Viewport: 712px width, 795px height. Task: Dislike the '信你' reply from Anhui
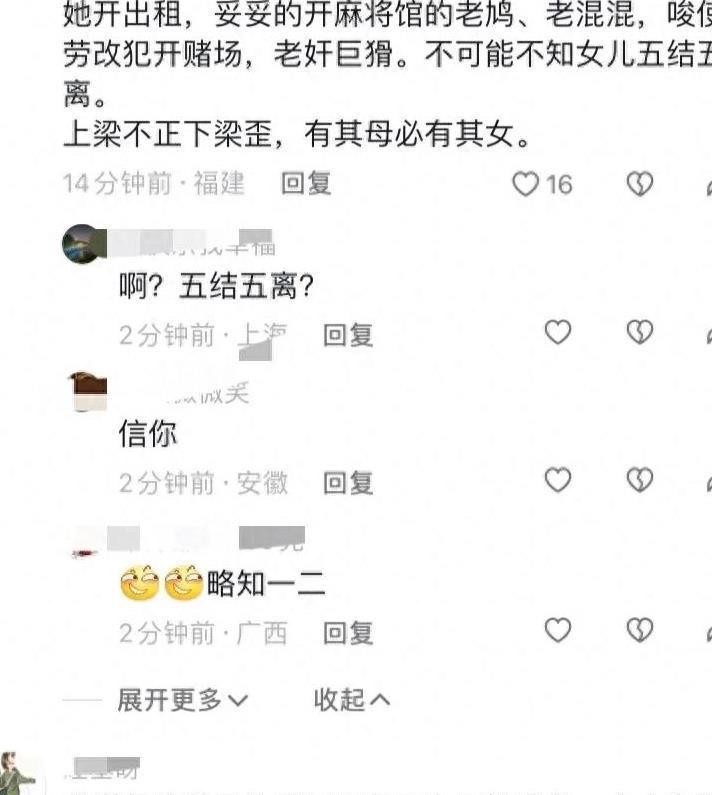640,480
